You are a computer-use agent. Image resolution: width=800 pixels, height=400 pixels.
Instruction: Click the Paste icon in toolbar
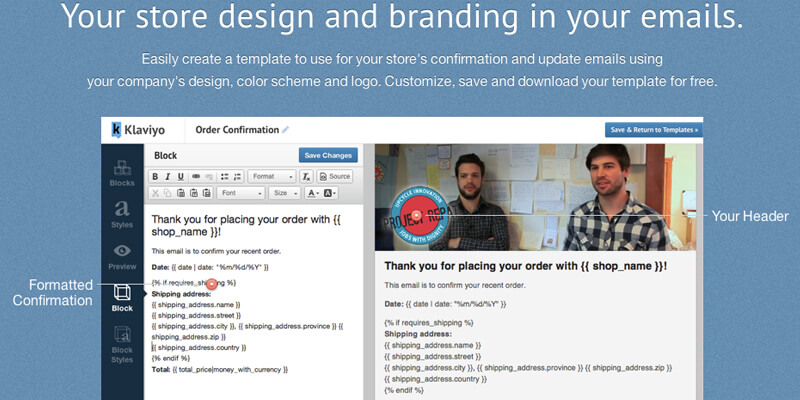[x=181, y=193]
